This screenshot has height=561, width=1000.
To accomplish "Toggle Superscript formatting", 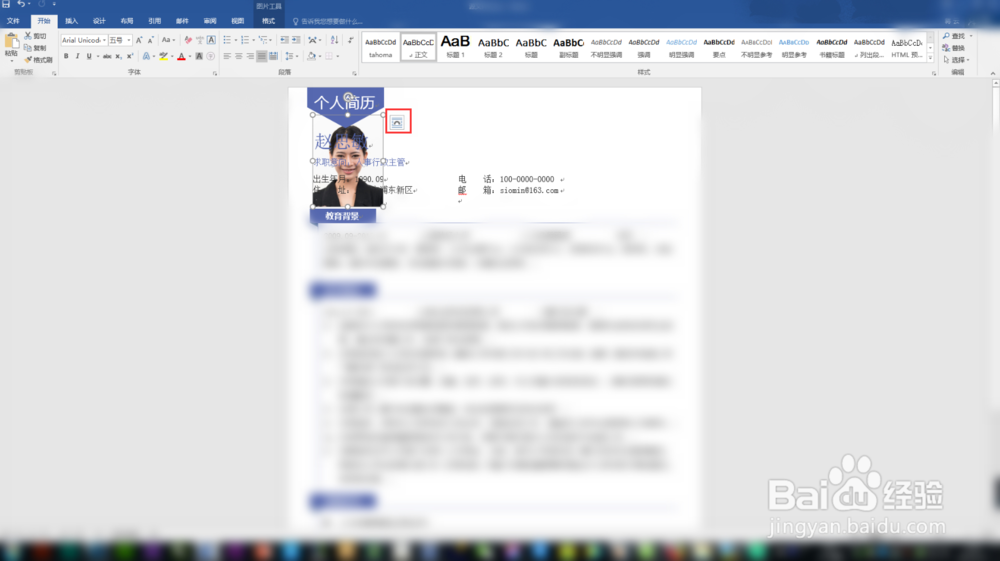I will (129, 56).
